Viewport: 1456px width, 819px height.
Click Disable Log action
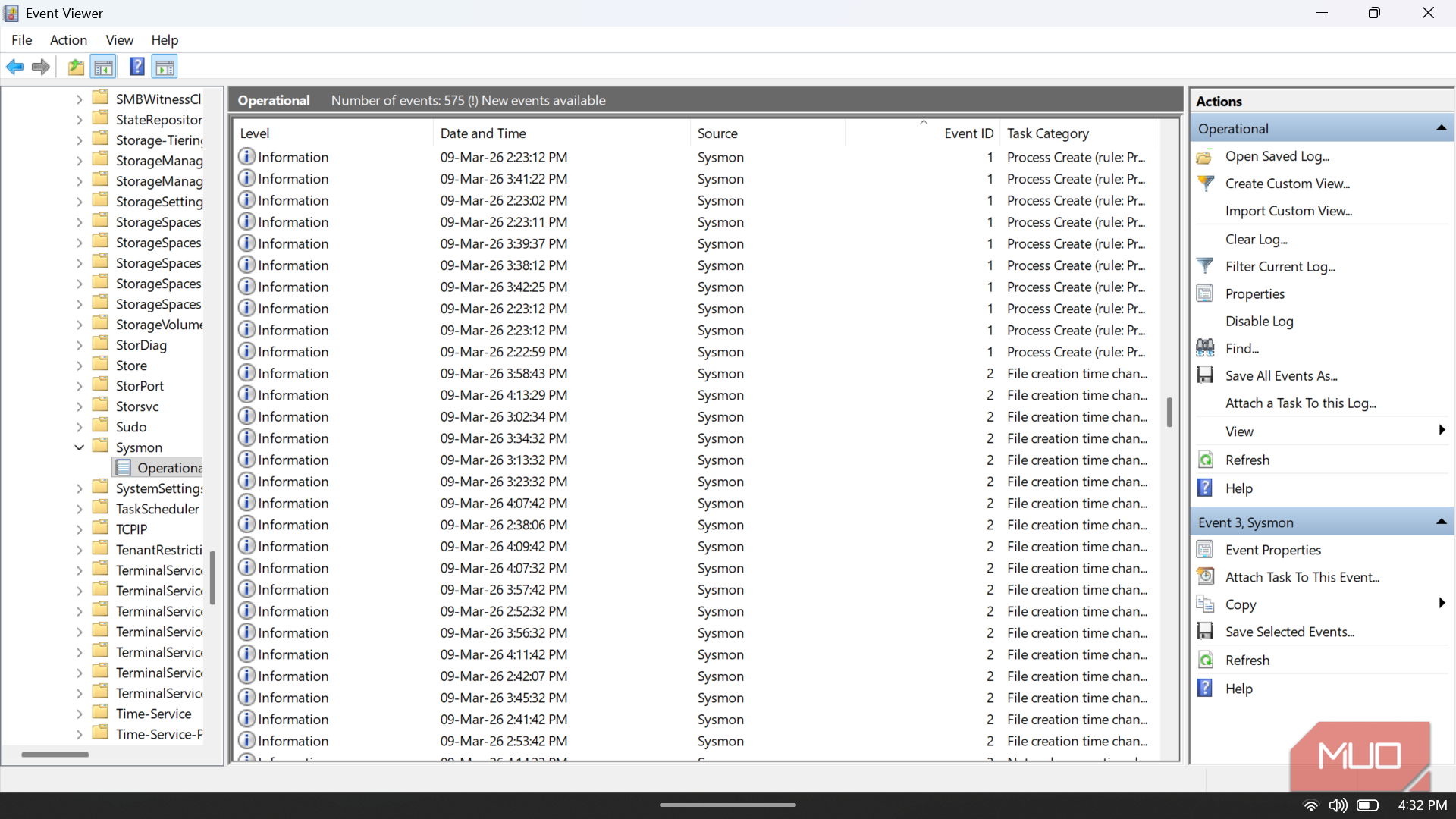[x=1259, y=322]
